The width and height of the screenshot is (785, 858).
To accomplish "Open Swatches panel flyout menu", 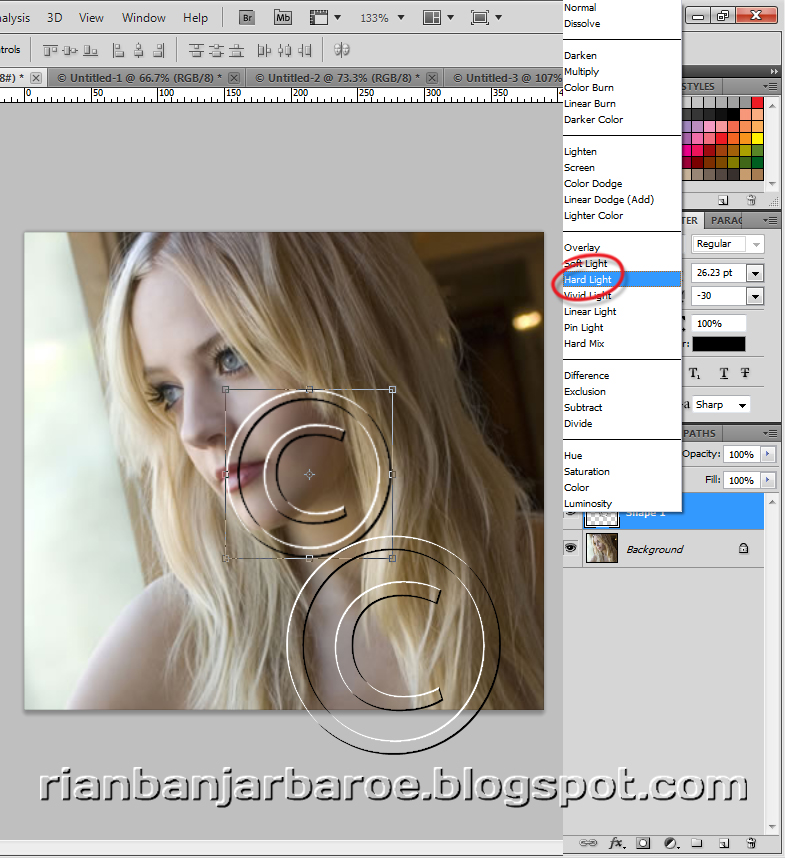I will (x=770, y=86).
